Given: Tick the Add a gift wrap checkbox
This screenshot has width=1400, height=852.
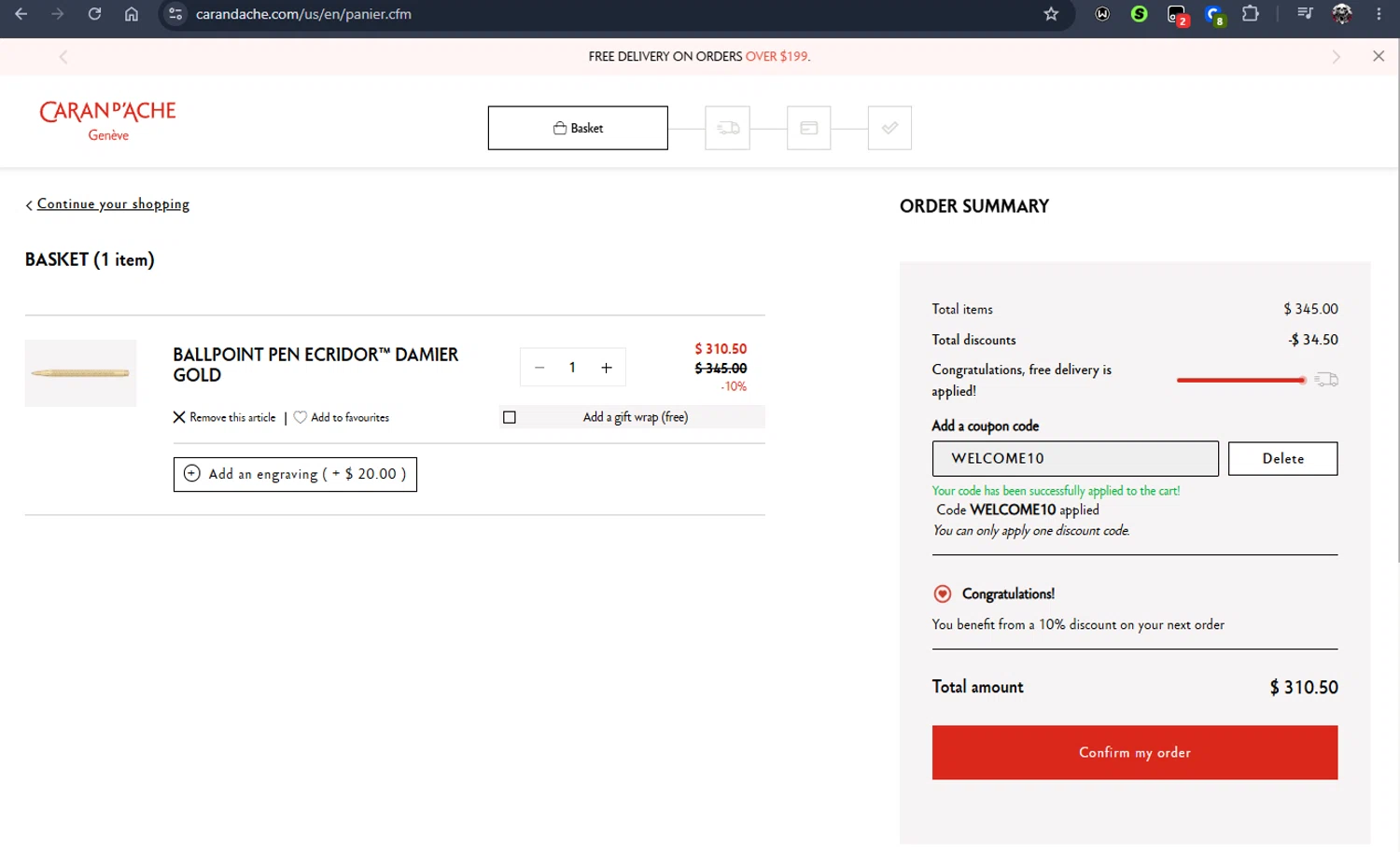Looking at the screenshot, I should (510, 417).
